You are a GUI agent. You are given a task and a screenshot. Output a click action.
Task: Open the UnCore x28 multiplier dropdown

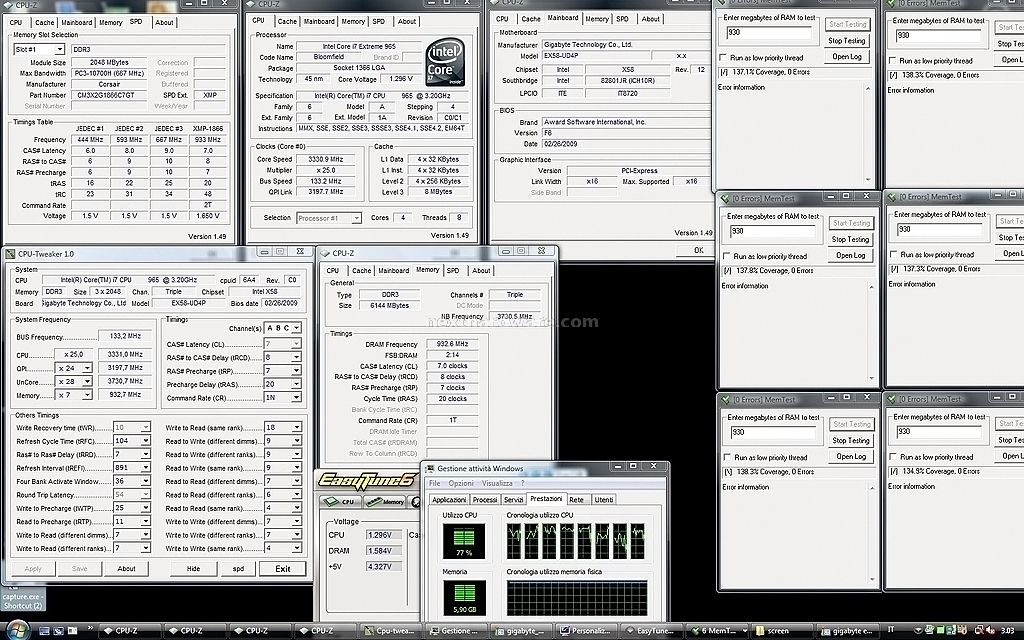pos(87,382)
